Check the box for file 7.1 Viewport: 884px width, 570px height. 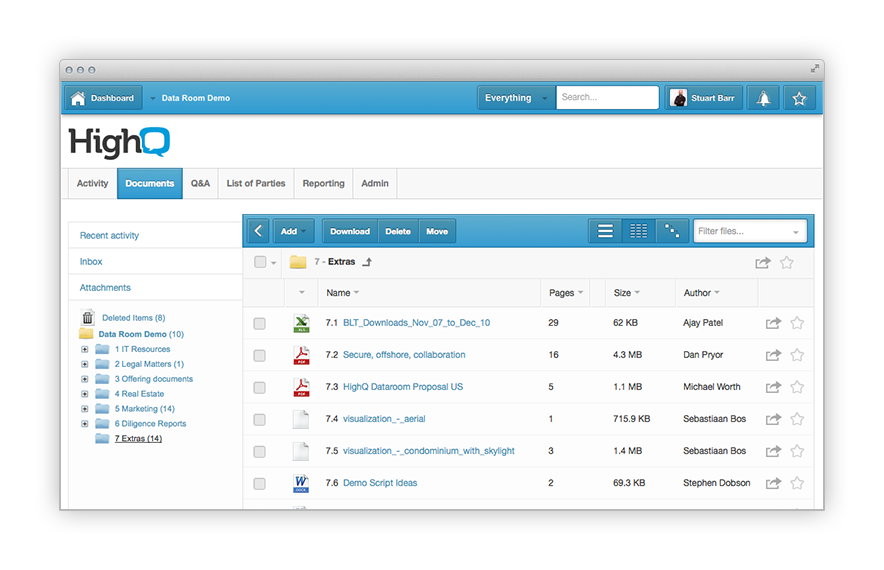pyautogui.click(x=259, y=324)
